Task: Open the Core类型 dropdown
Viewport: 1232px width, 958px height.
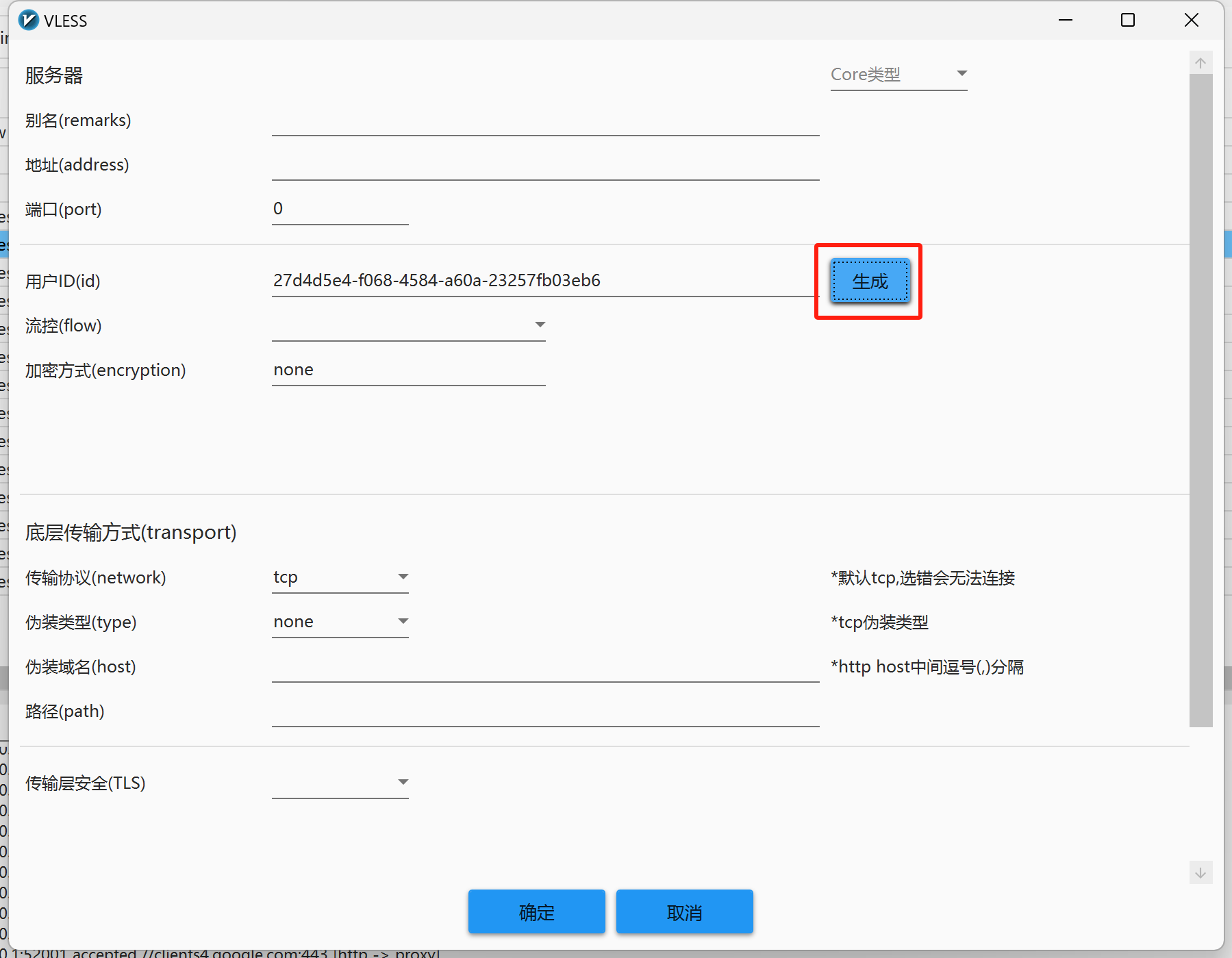Action: (898, 74)
